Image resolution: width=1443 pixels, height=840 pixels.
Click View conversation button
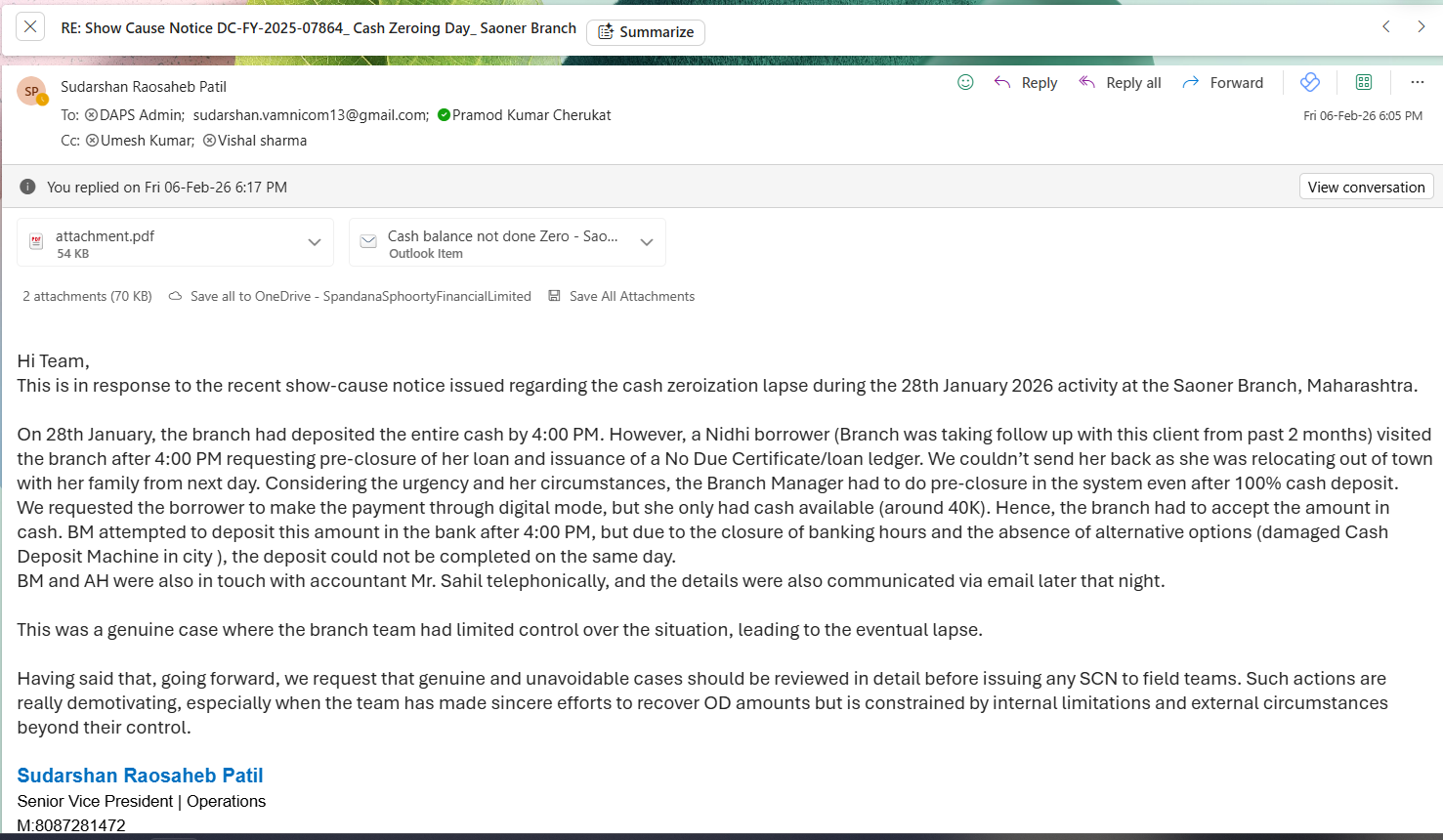1366,188
